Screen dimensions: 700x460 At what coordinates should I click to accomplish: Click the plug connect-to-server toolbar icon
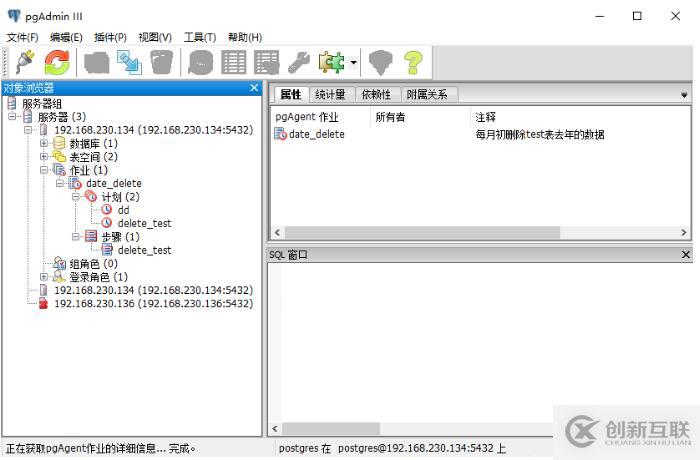pyautogui.click(x=25, y=62)
